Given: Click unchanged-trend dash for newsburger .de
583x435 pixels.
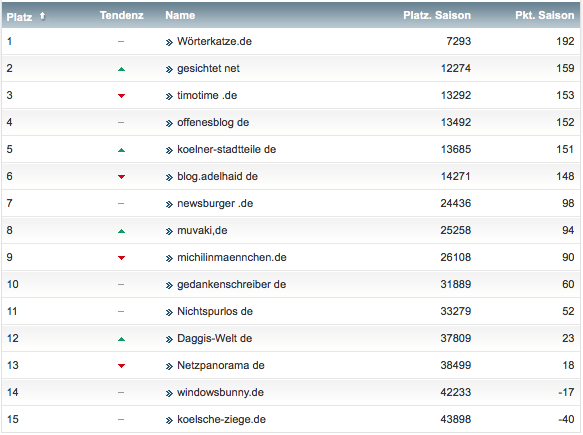Looking at the screenshot, I should click(x=121, y=204).
